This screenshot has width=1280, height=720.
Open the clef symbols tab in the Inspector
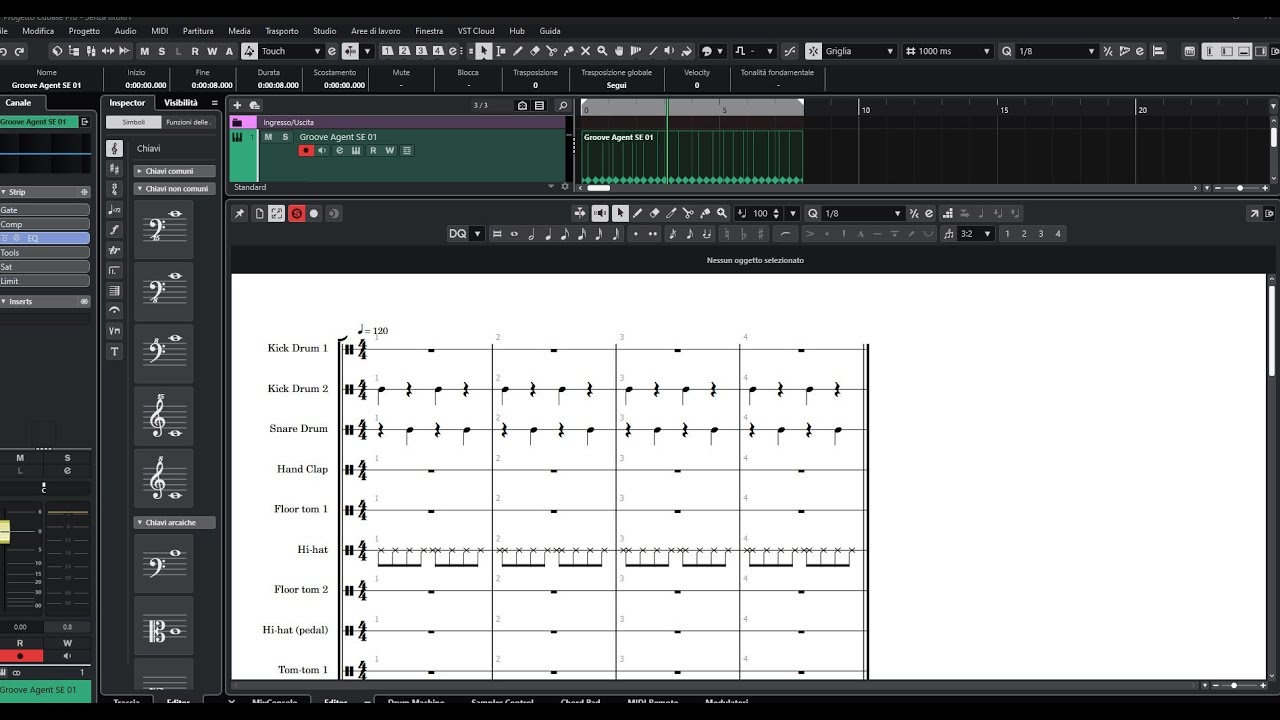[x=114, y=148]
